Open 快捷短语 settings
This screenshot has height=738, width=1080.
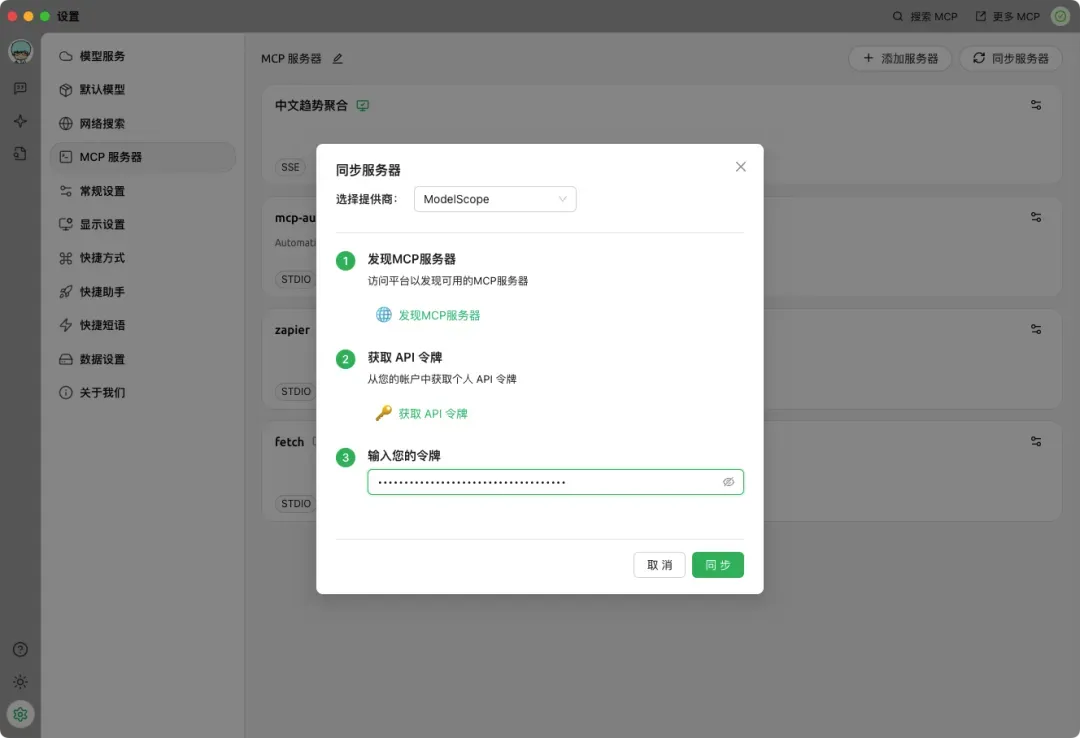(143, 325)
